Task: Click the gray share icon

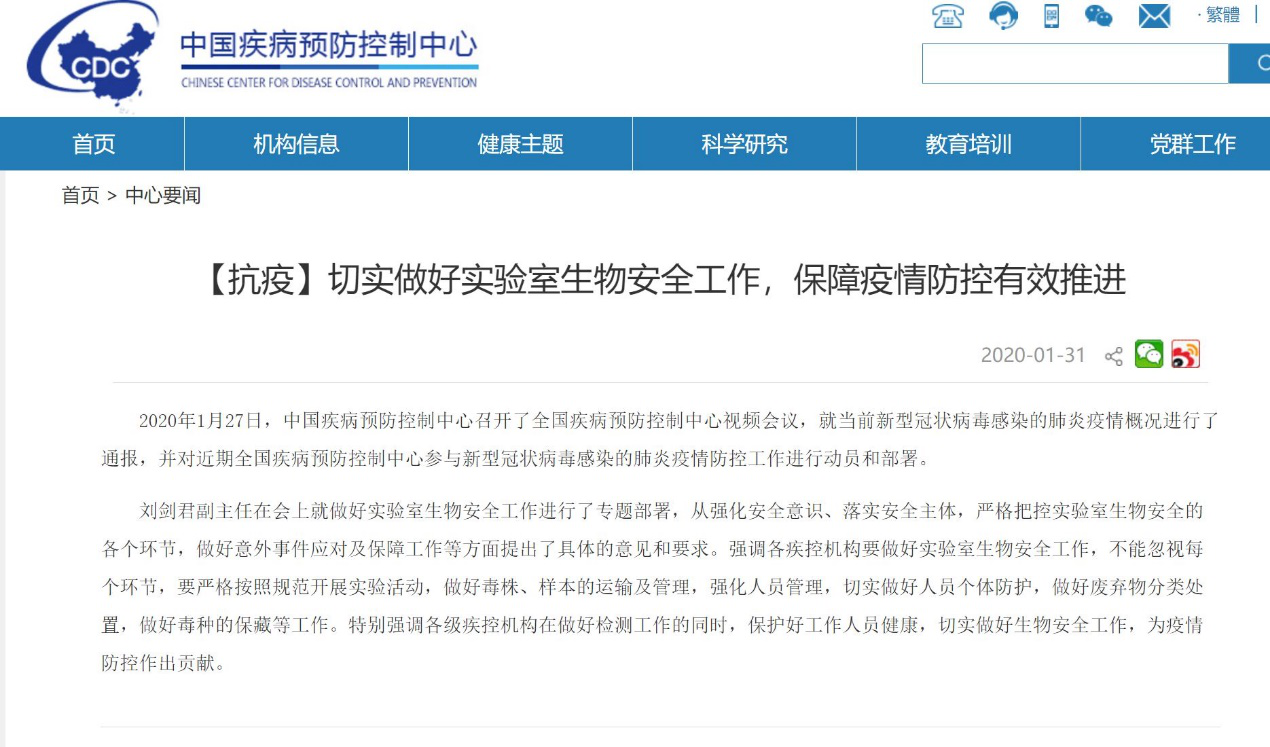Action: coord(1113,356)
